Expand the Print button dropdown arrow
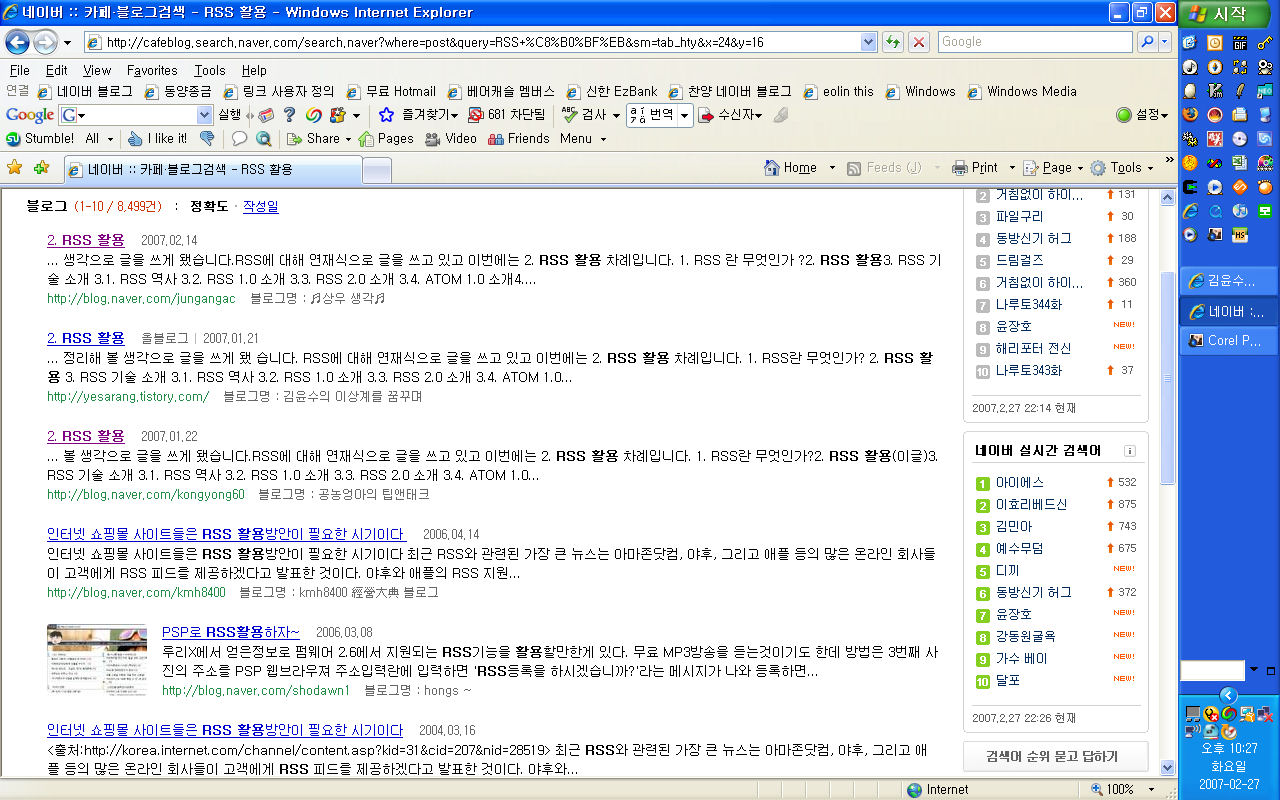This screenshot has width=1280, height=800. pos(1012,168)
